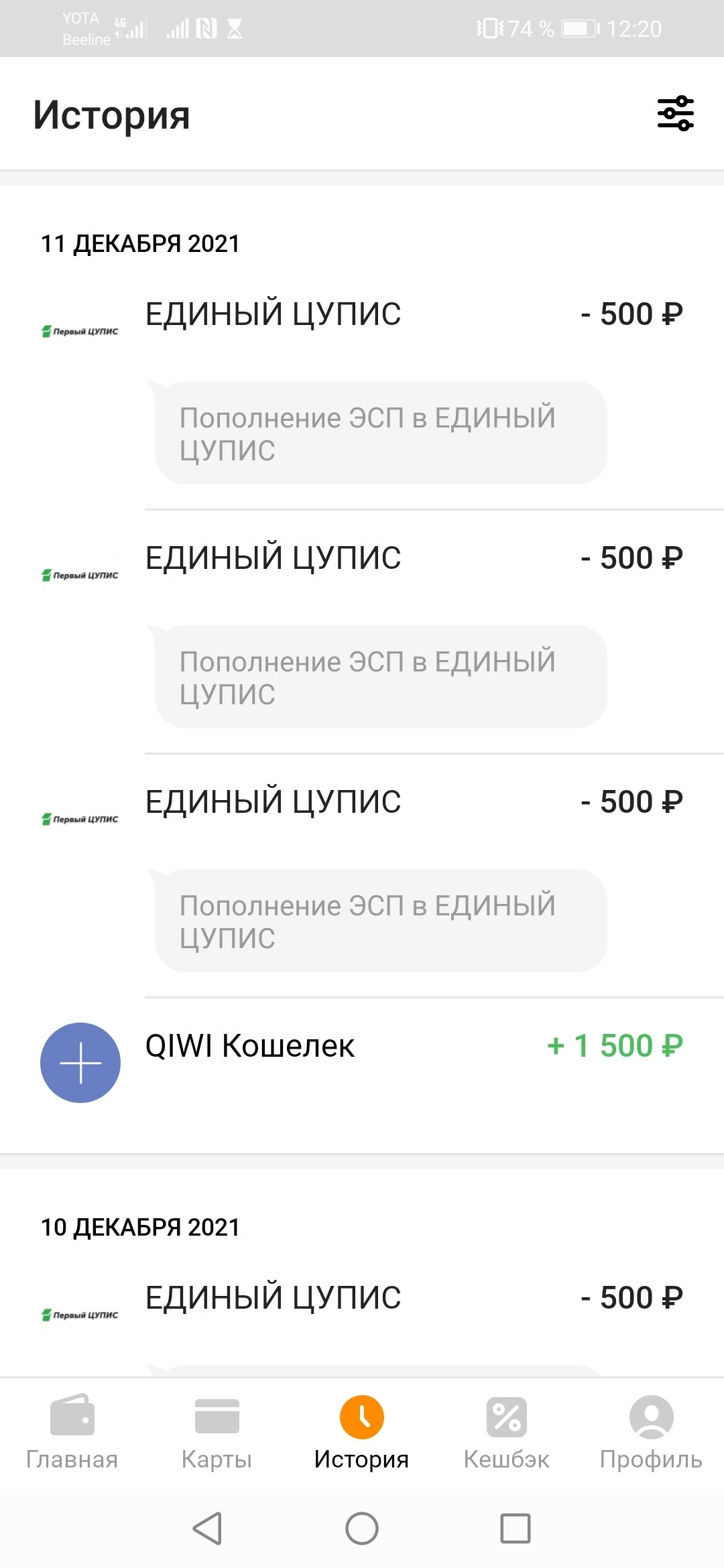
Task: Switch to the Кешбэк tab label
Action: 507,1459
